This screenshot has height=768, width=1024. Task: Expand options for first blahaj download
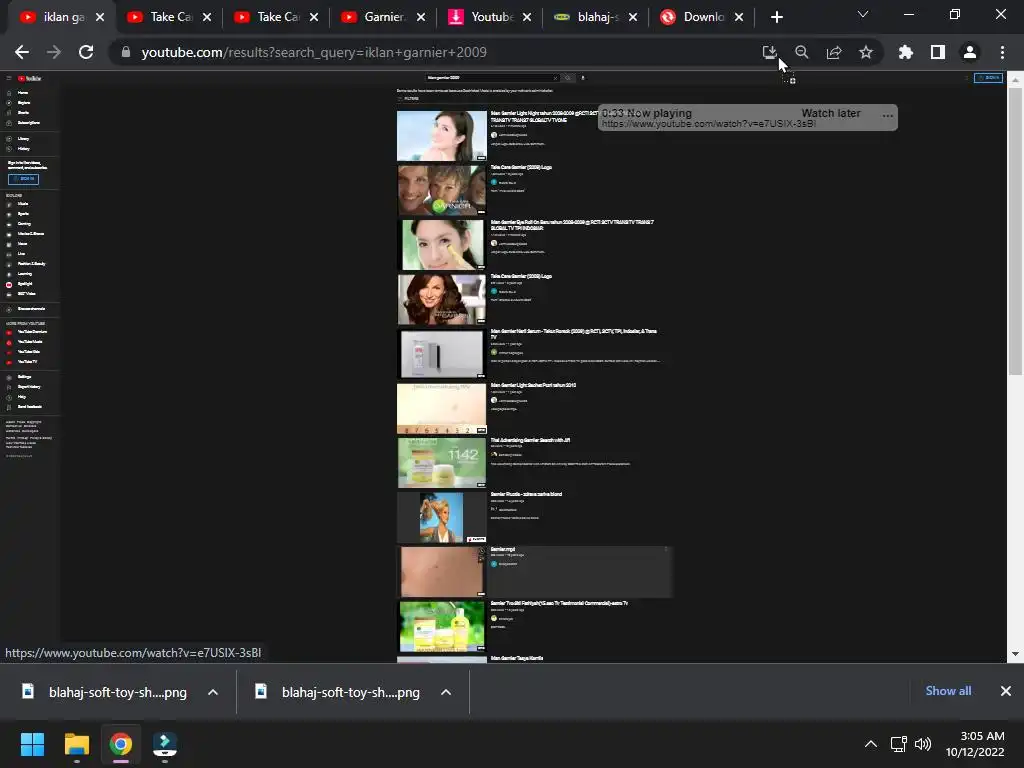213,692
